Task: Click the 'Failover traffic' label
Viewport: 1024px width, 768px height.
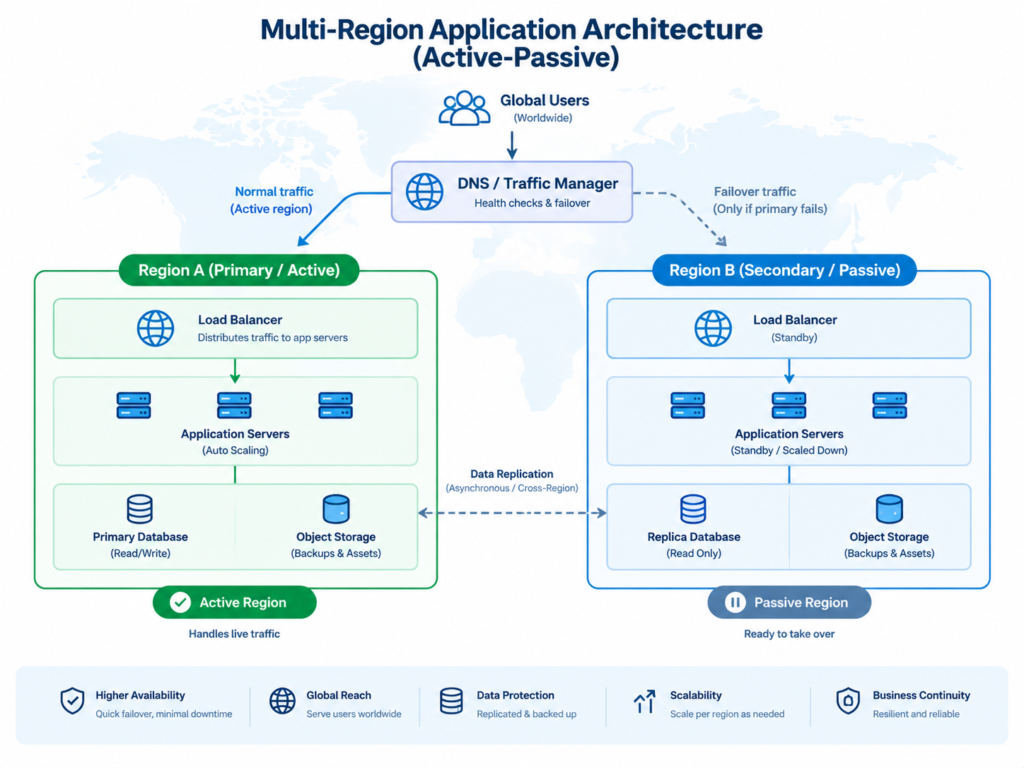Action: [755, 191]
